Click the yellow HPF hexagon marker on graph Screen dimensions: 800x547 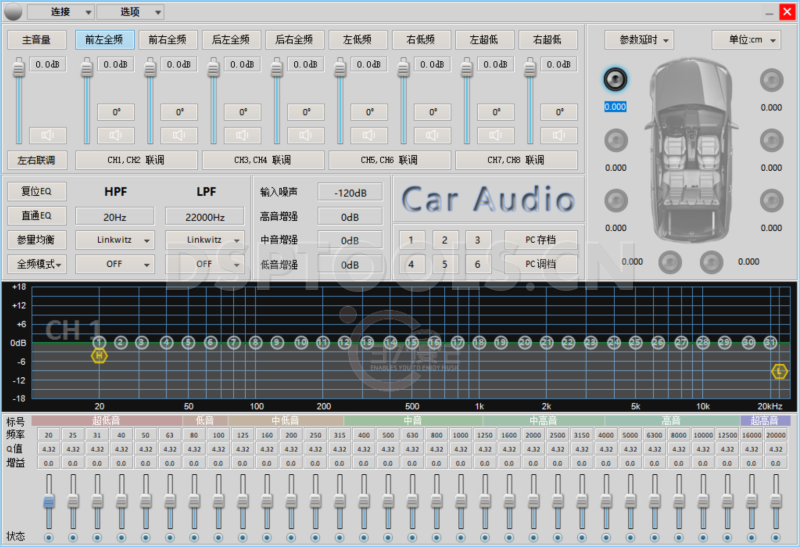pyautogui.click(x=99, y=355)
